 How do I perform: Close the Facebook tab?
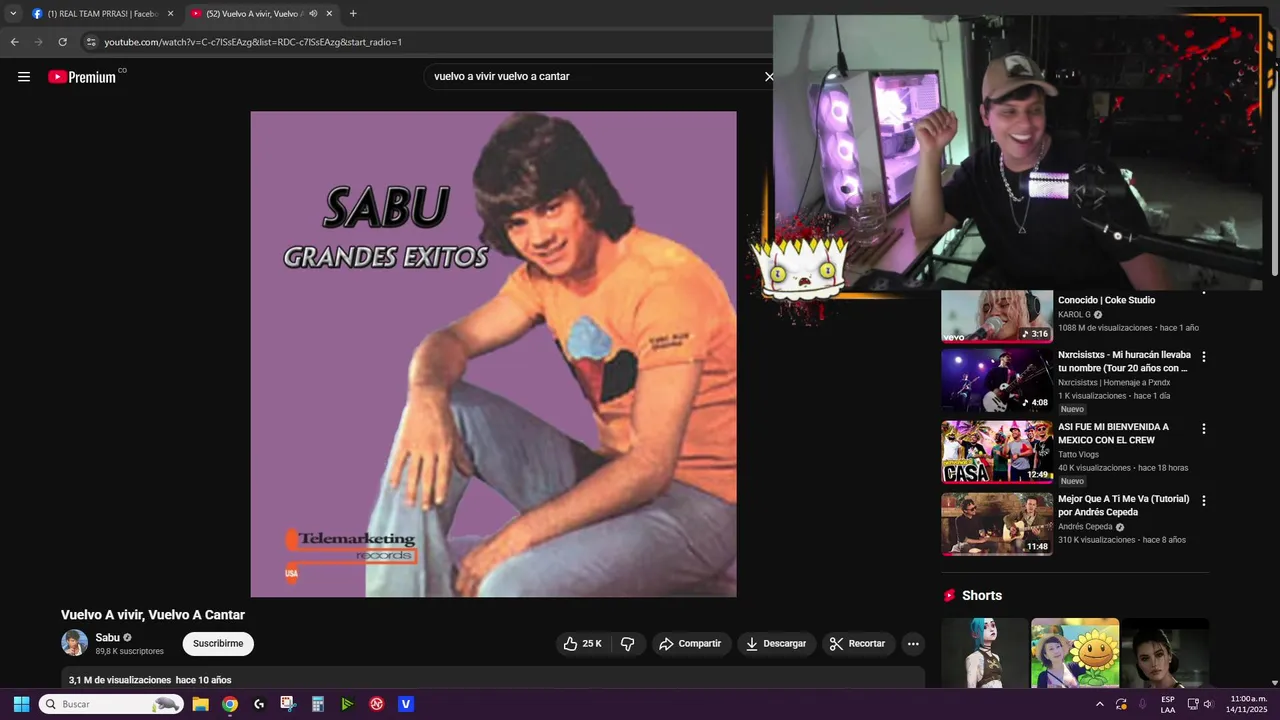(170, 14)
